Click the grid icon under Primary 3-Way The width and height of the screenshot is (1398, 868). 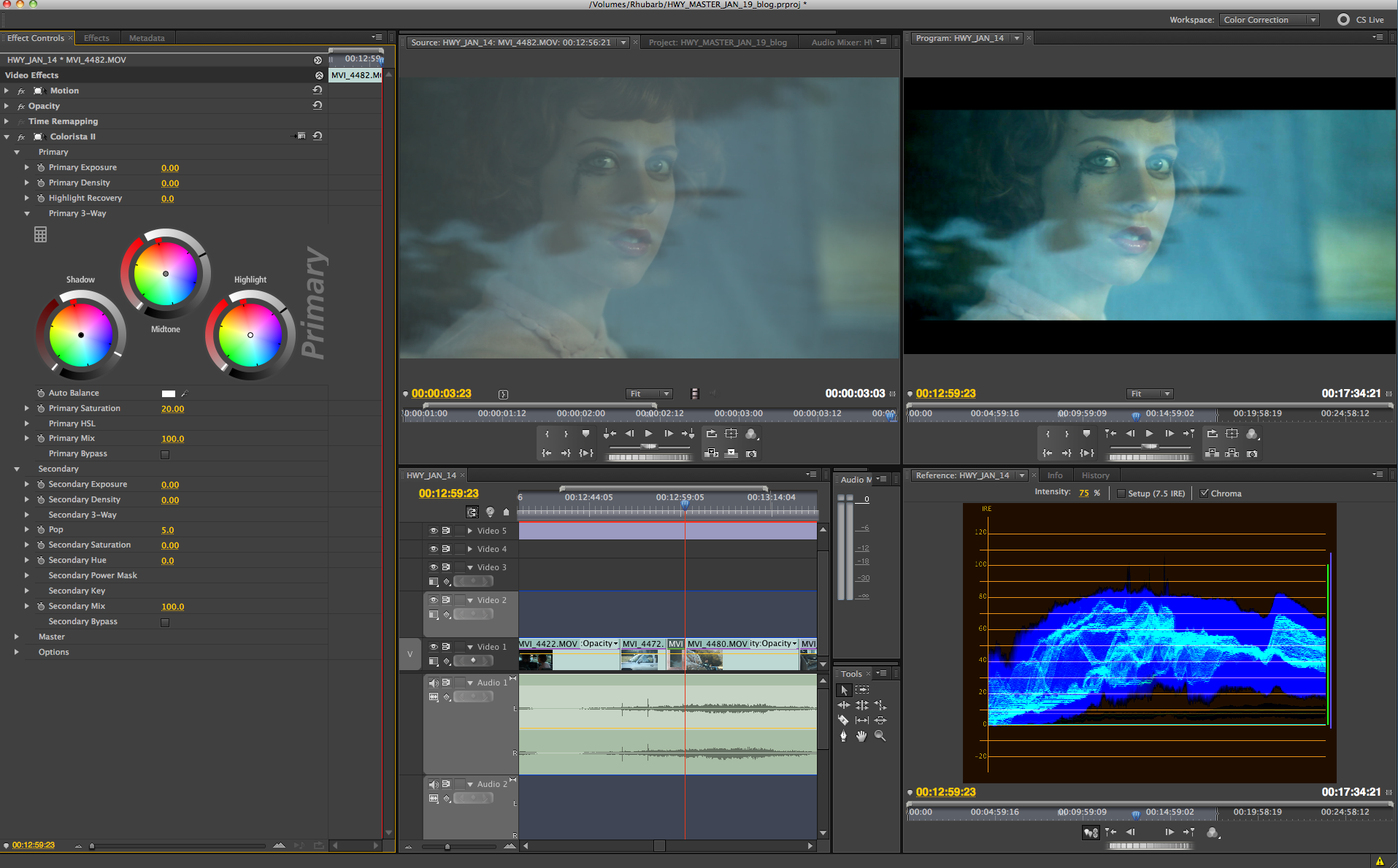pyautogui.click(x=41, y=235)
